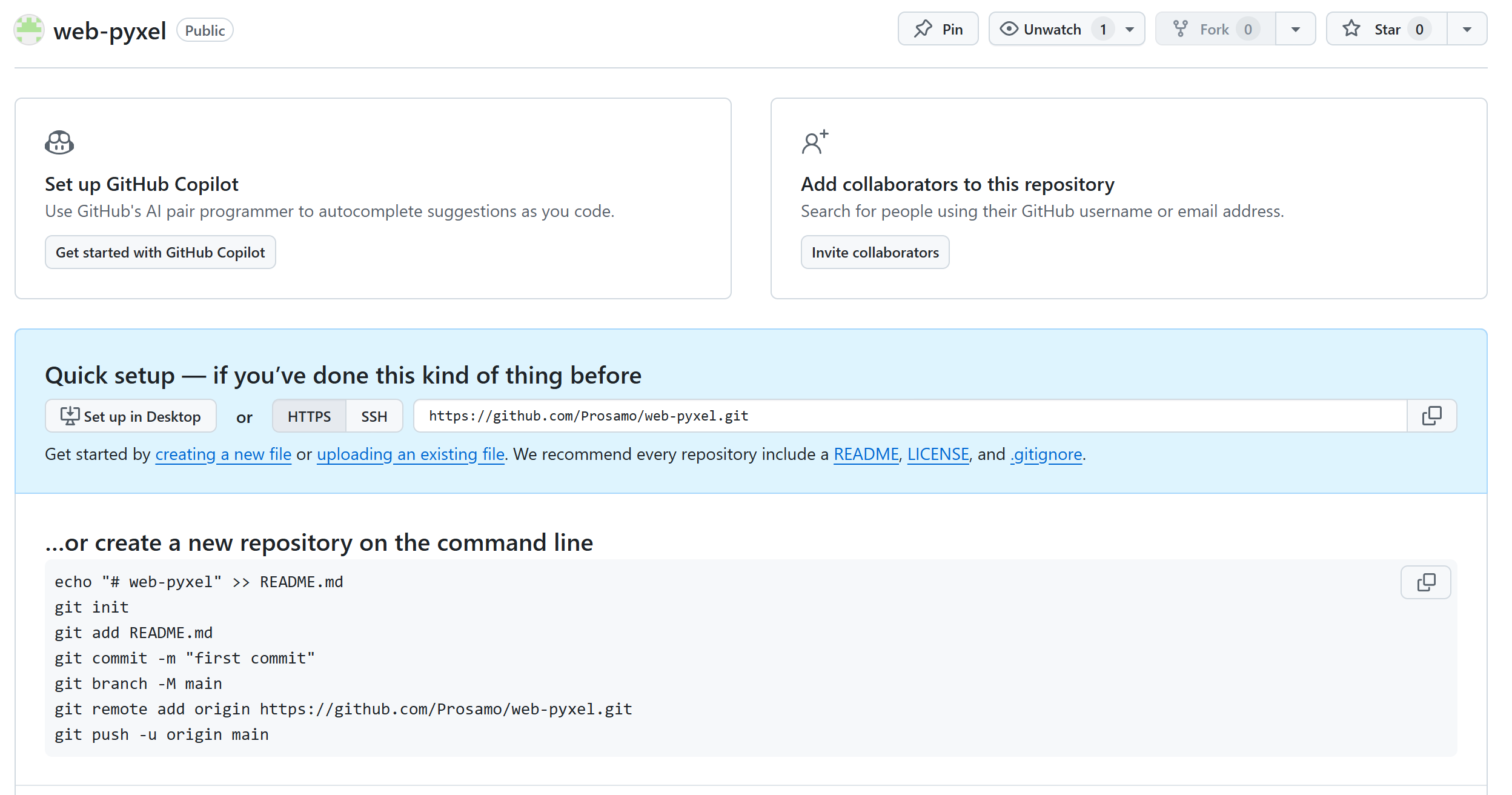Expand the Unwatch notifications dropdown arrow
Image resolution: width=1512 pixels, height=795 pixels.
[x=1129, y=29]
